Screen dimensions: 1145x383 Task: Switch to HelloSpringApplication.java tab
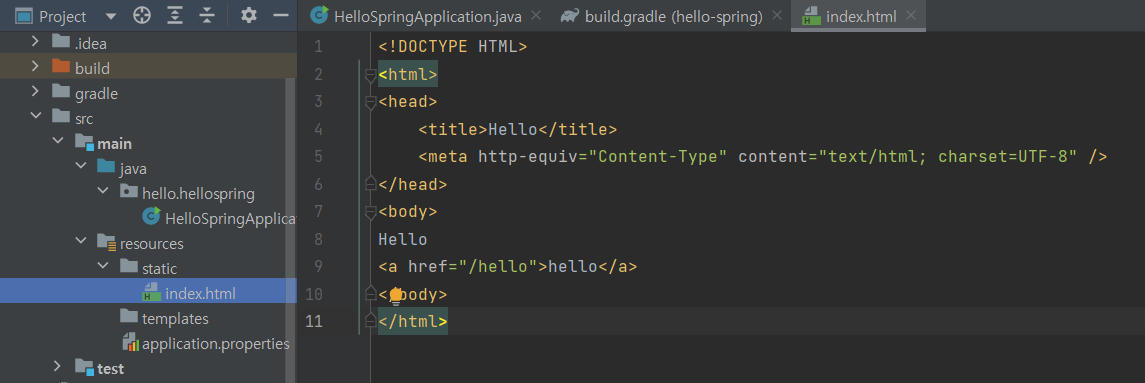click(427, 16)
